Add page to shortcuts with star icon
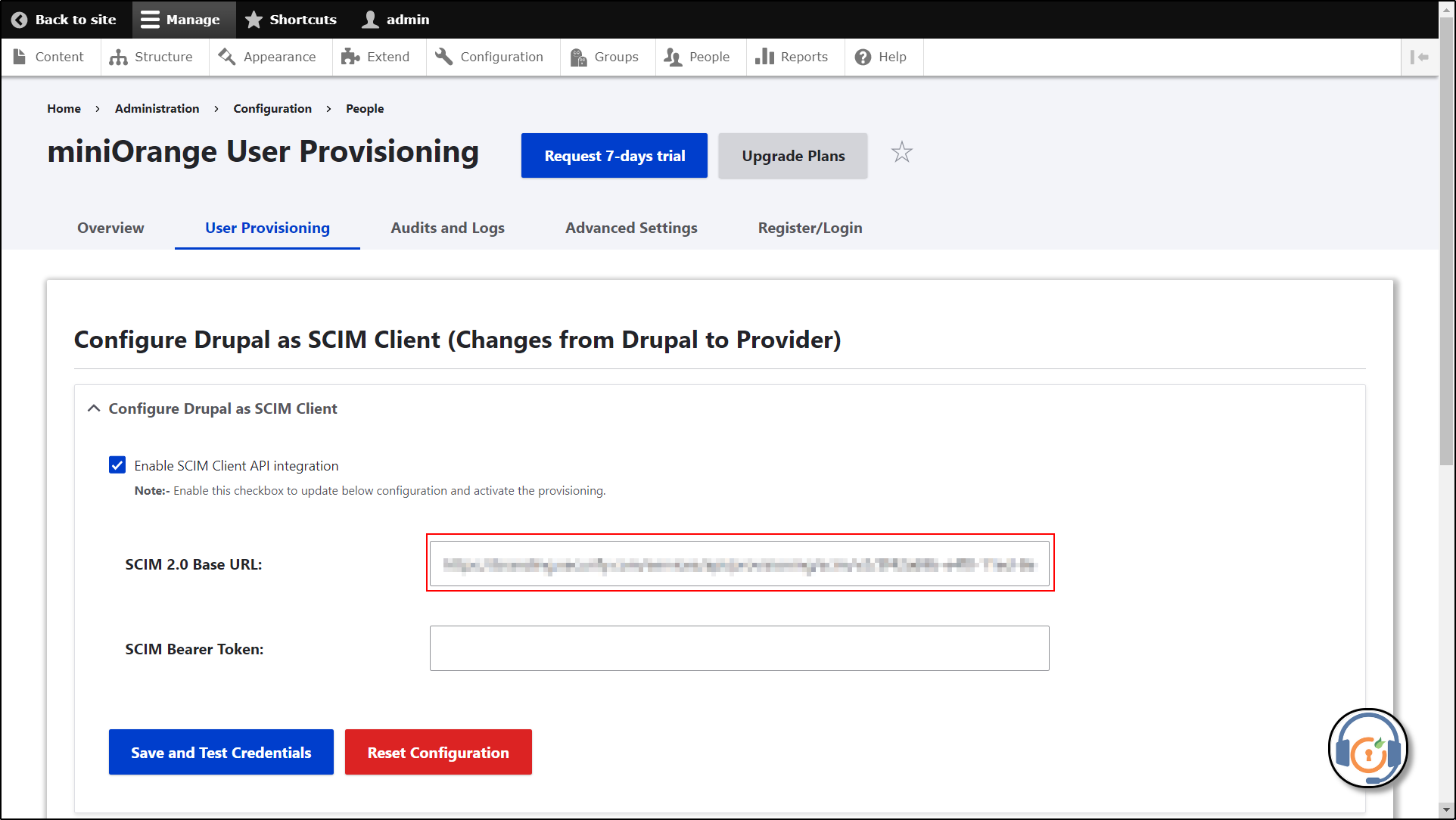1456x820 pixels. [901, 153]
